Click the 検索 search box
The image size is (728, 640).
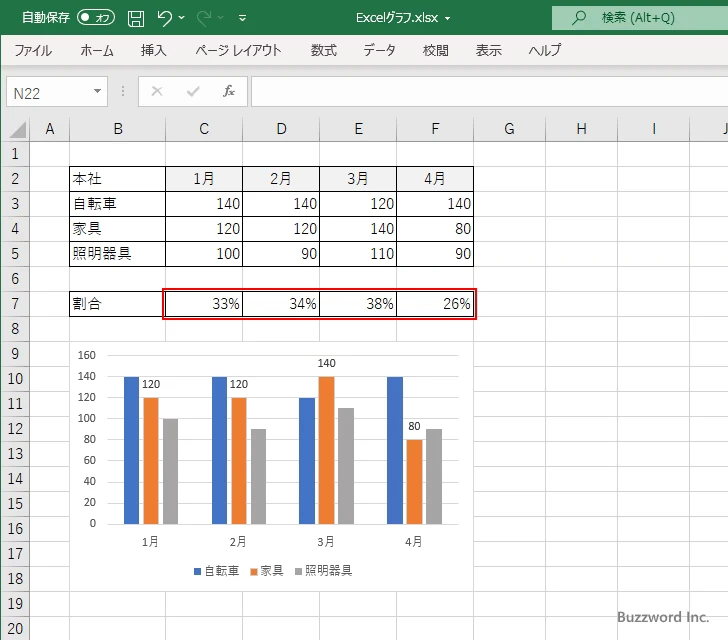640,18
